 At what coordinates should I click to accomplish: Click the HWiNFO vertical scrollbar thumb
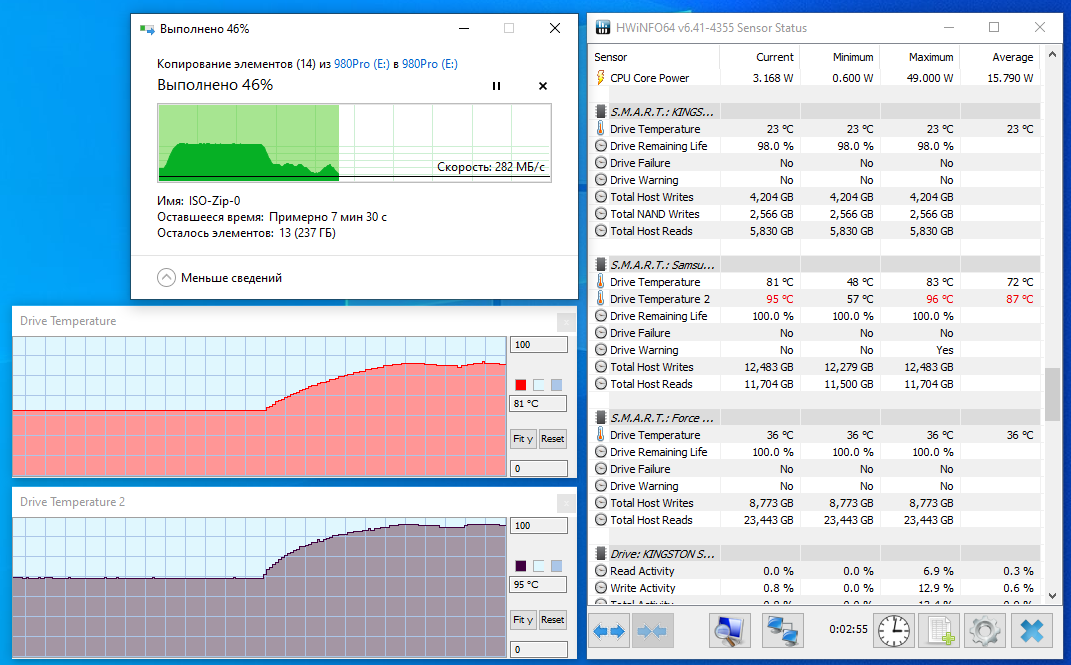point(1053,395)
